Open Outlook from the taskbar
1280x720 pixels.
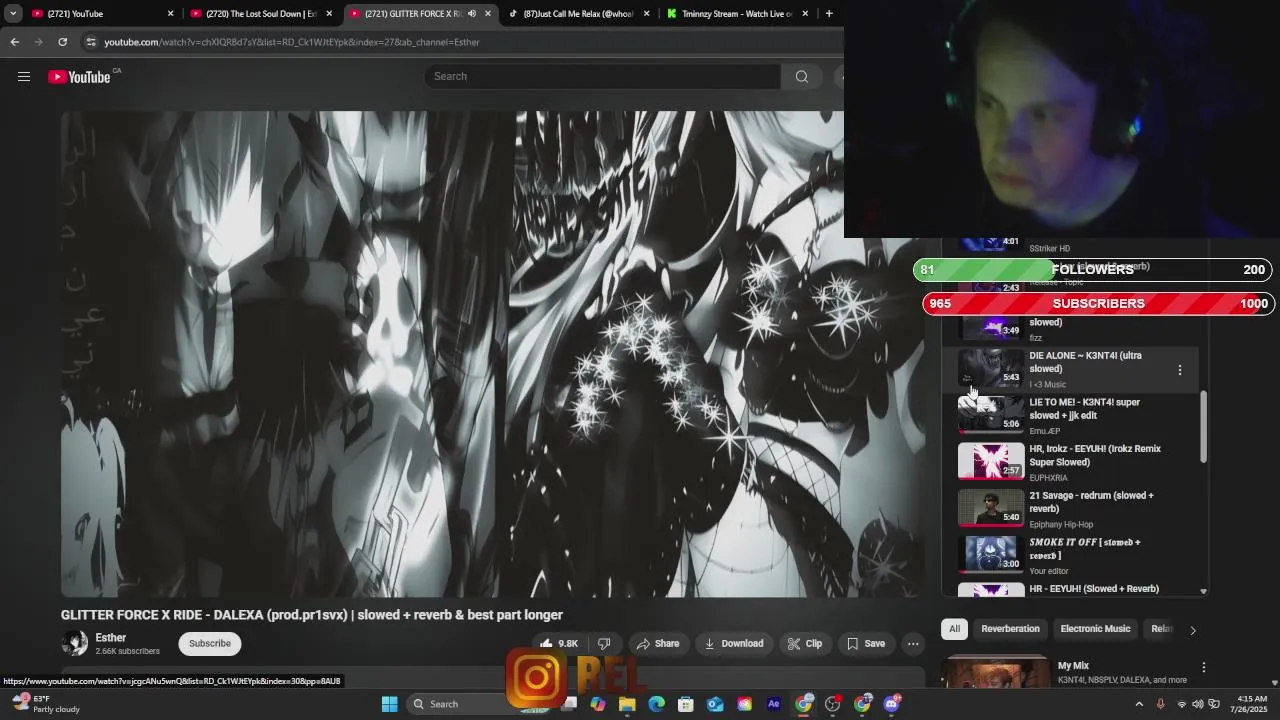pos(715,704)
